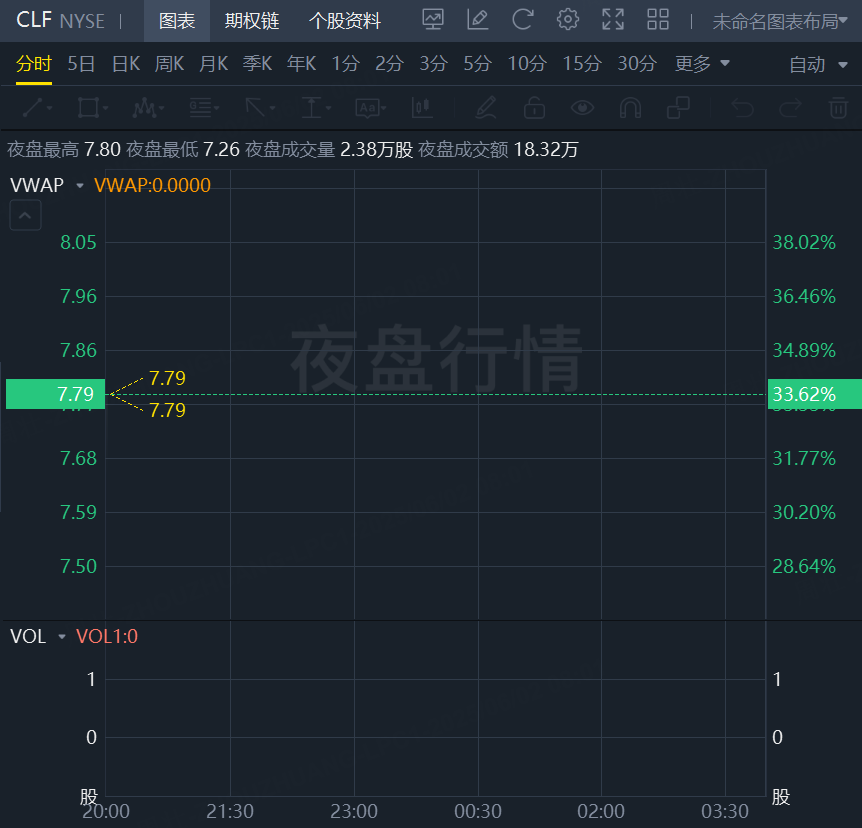Open the grid layout icon
The height and width of the screenshot is (828, 862).
click(657, 20)
